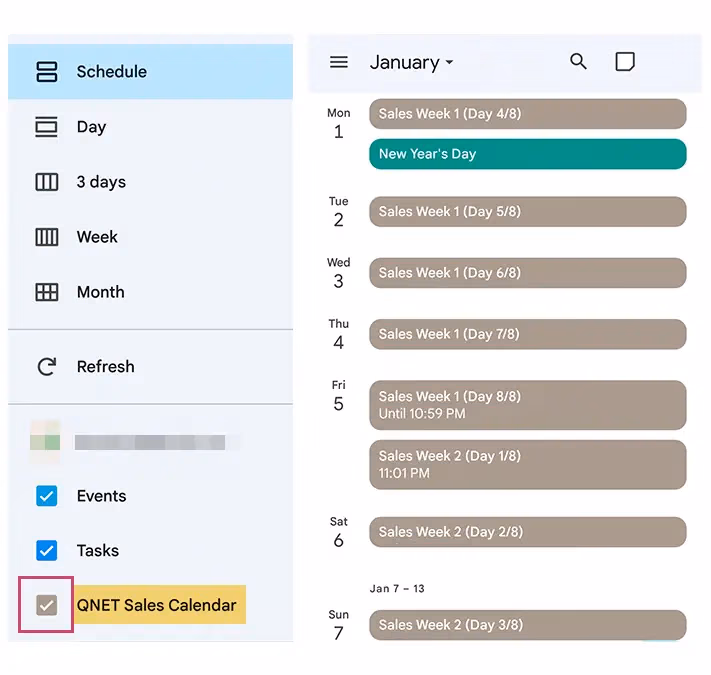The height and width of the screenshot is (675, 711).
Task: Click the Schedule view icon
Action: coord(47,72)
